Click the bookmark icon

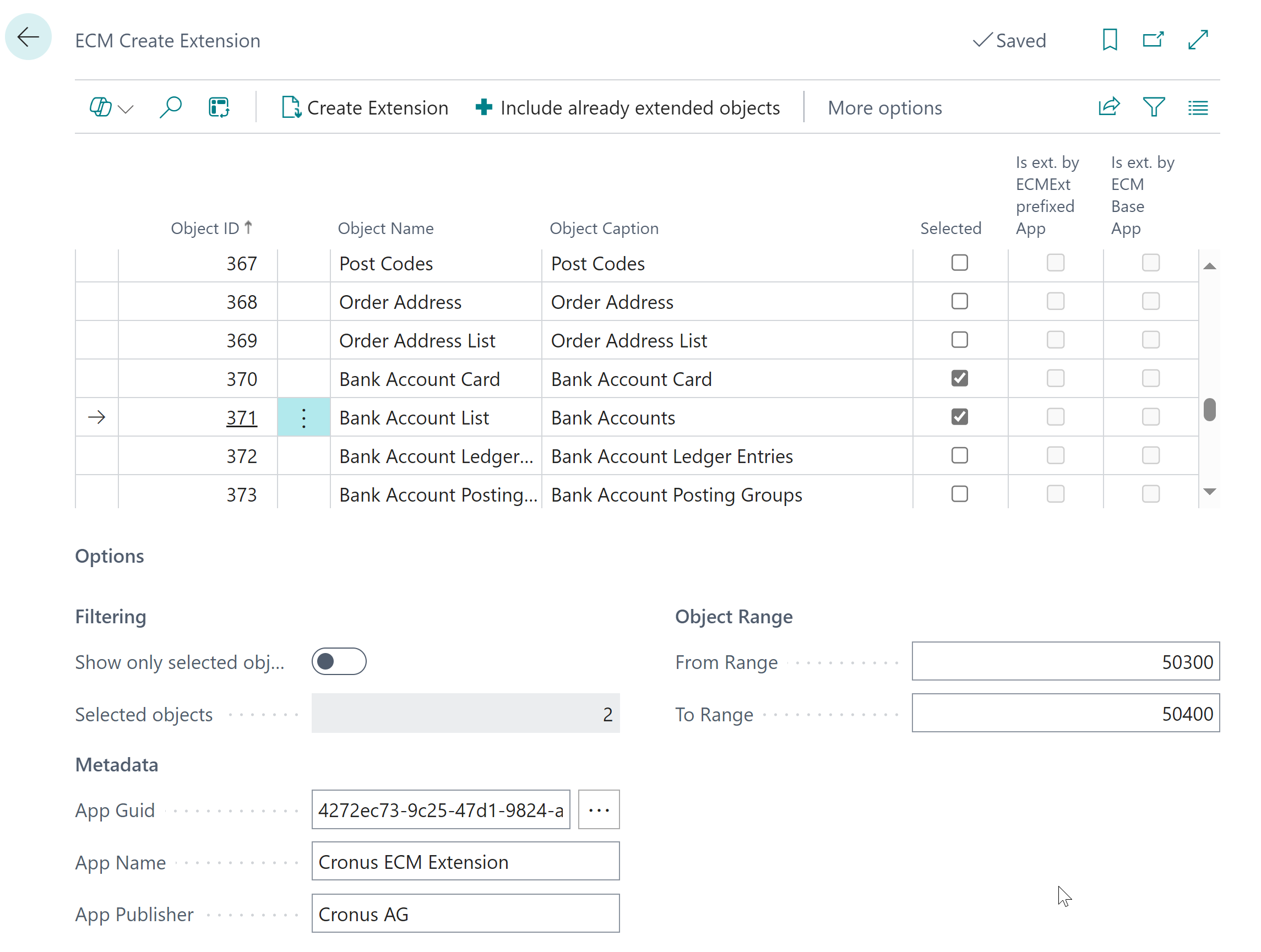click(x=1110, y=40)
